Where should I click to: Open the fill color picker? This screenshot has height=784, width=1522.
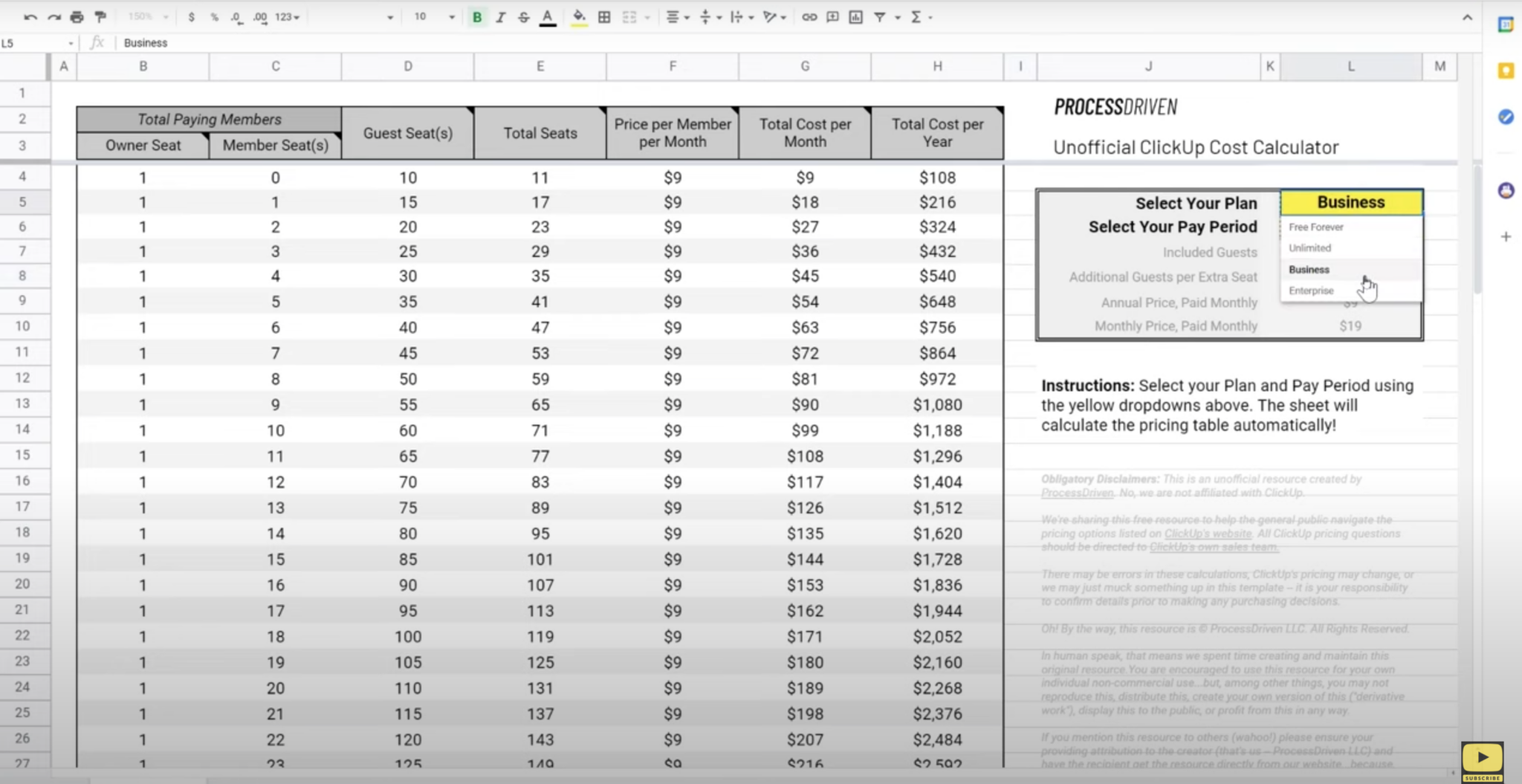click(x=579, y=17)
